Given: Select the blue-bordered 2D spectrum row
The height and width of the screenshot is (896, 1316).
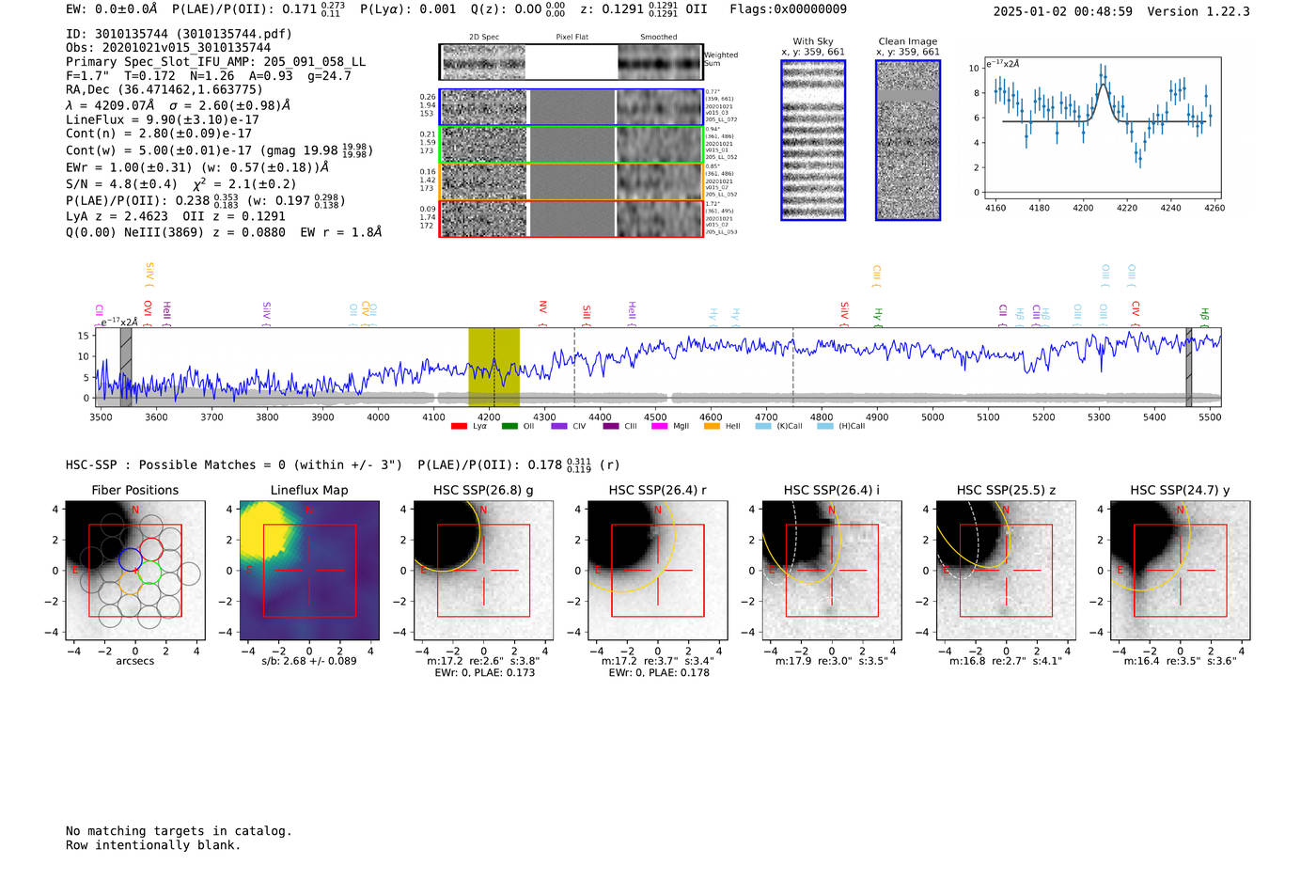Looking at the screenshot, I should click(x=571, y=107).
